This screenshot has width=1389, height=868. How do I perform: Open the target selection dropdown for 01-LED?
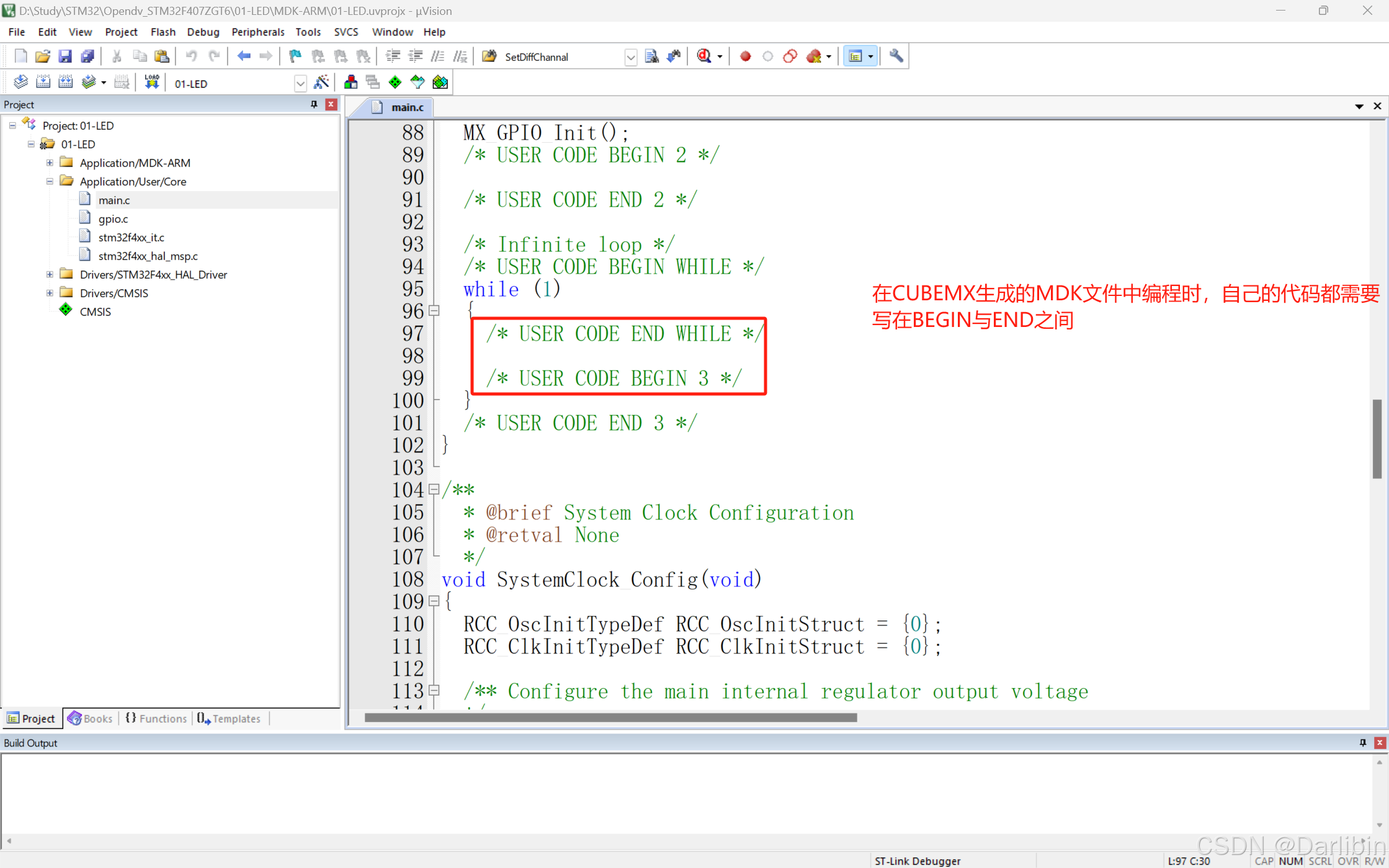pos(300,83)
